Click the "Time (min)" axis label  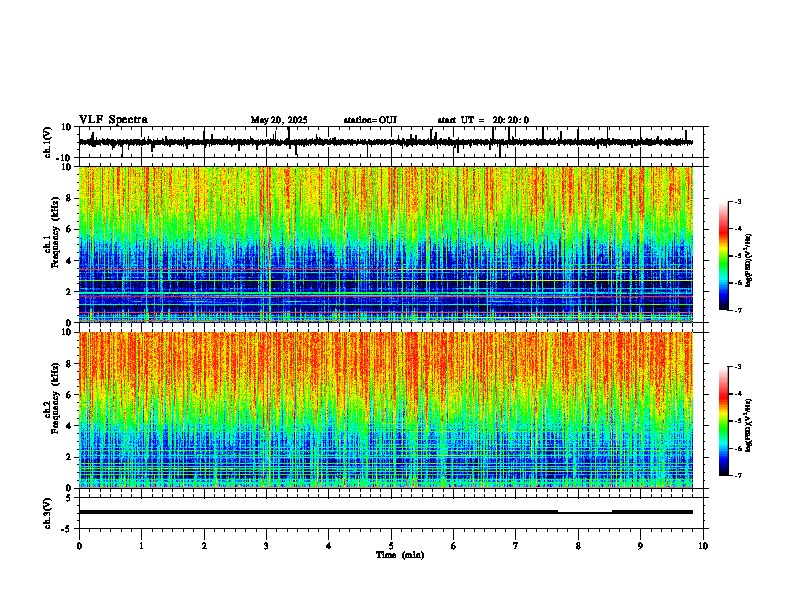tap(400, 555)
